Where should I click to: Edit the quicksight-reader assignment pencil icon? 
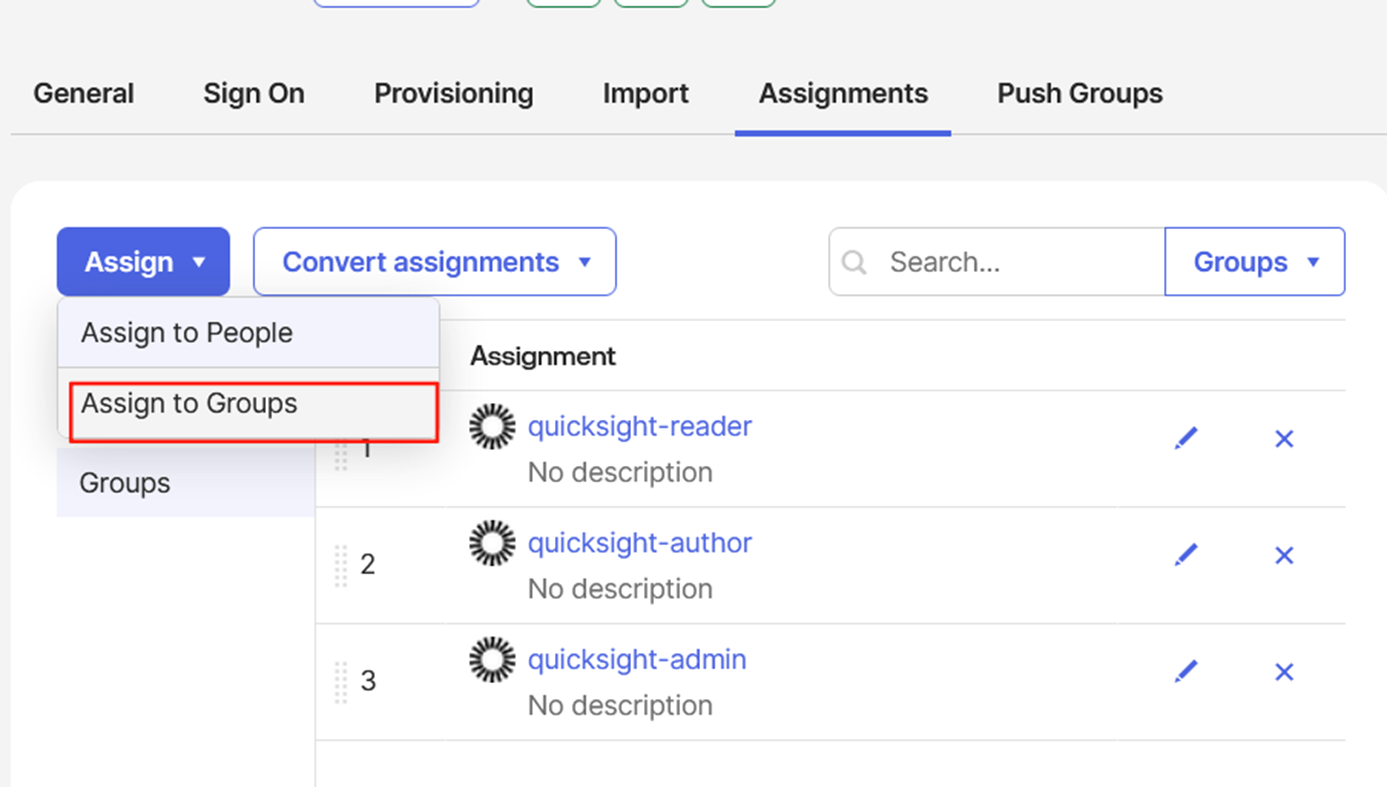[x=1186, y=438]
